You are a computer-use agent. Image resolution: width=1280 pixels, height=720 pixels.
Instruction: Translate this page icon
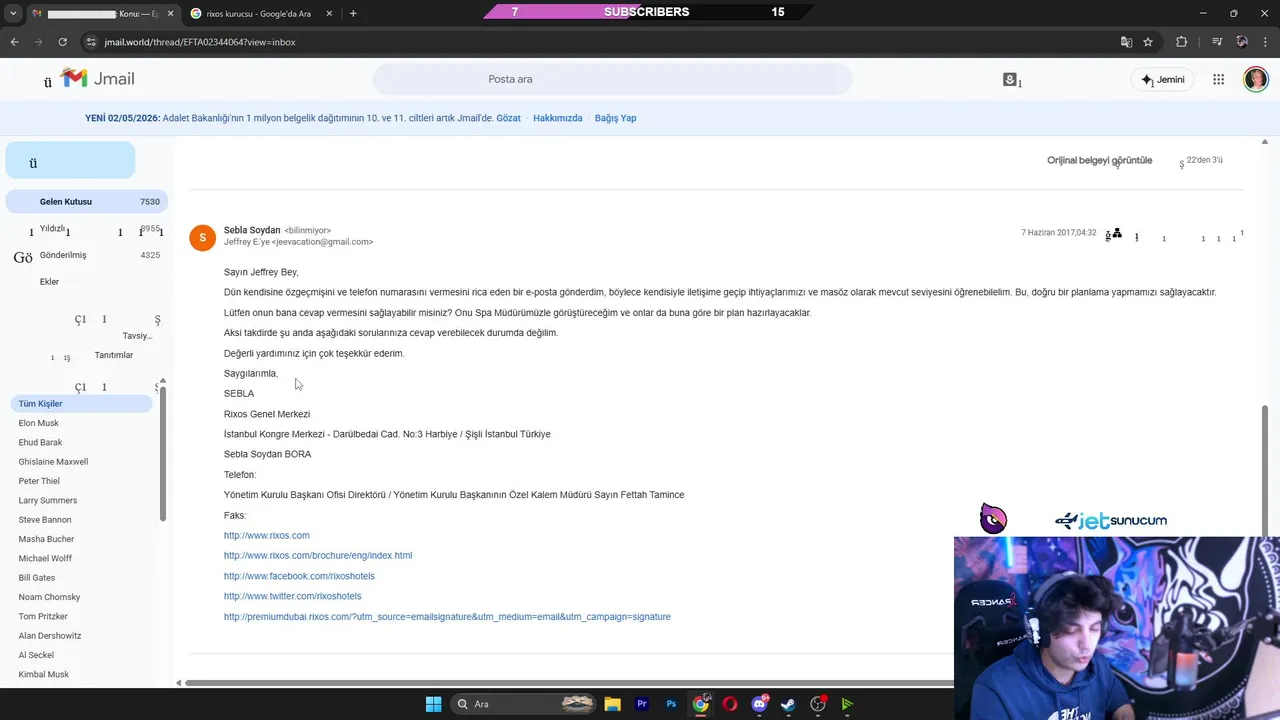click(1126, 42)
